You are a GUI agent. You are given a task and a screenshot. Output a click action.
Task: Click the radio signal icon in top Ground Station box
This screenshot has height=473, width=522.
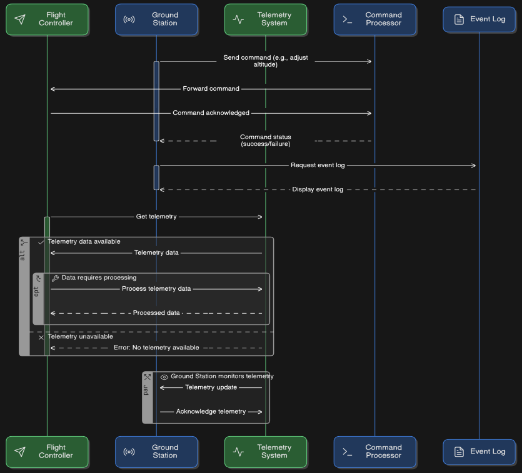129,19
